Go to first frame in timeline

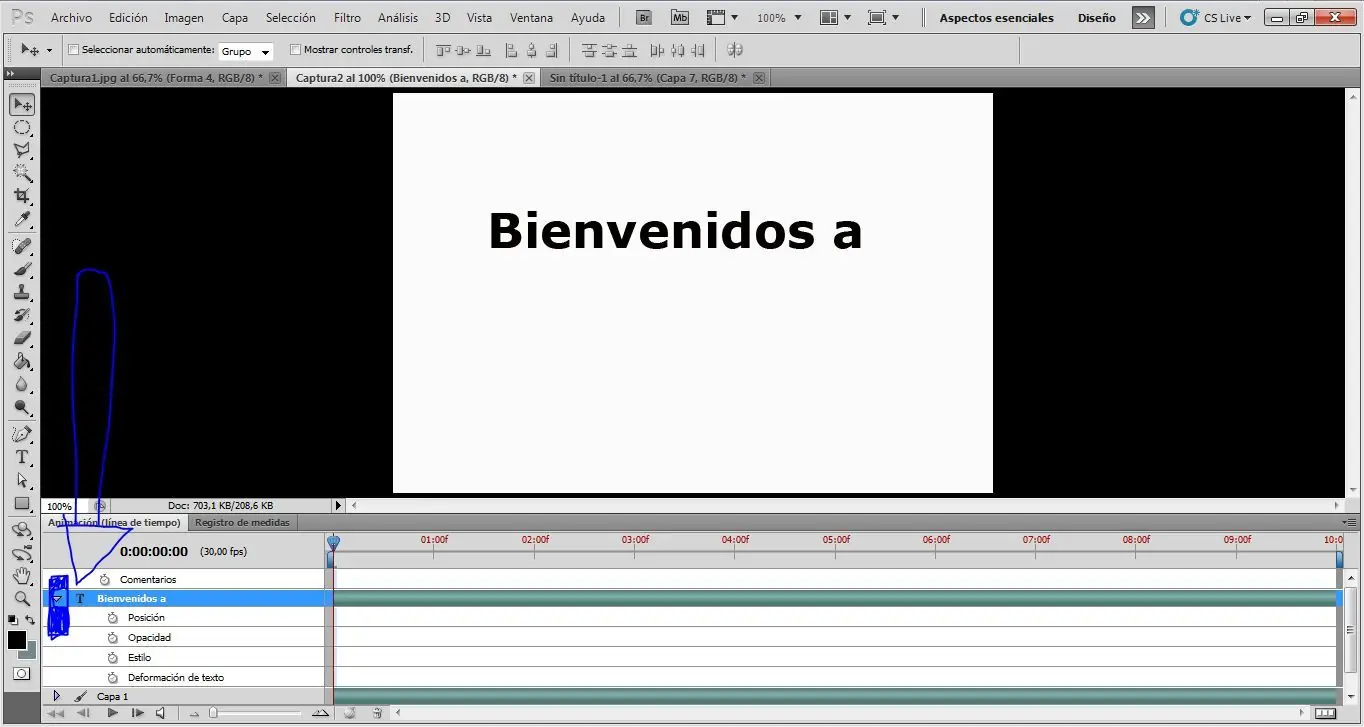click(x=56, y=713)
